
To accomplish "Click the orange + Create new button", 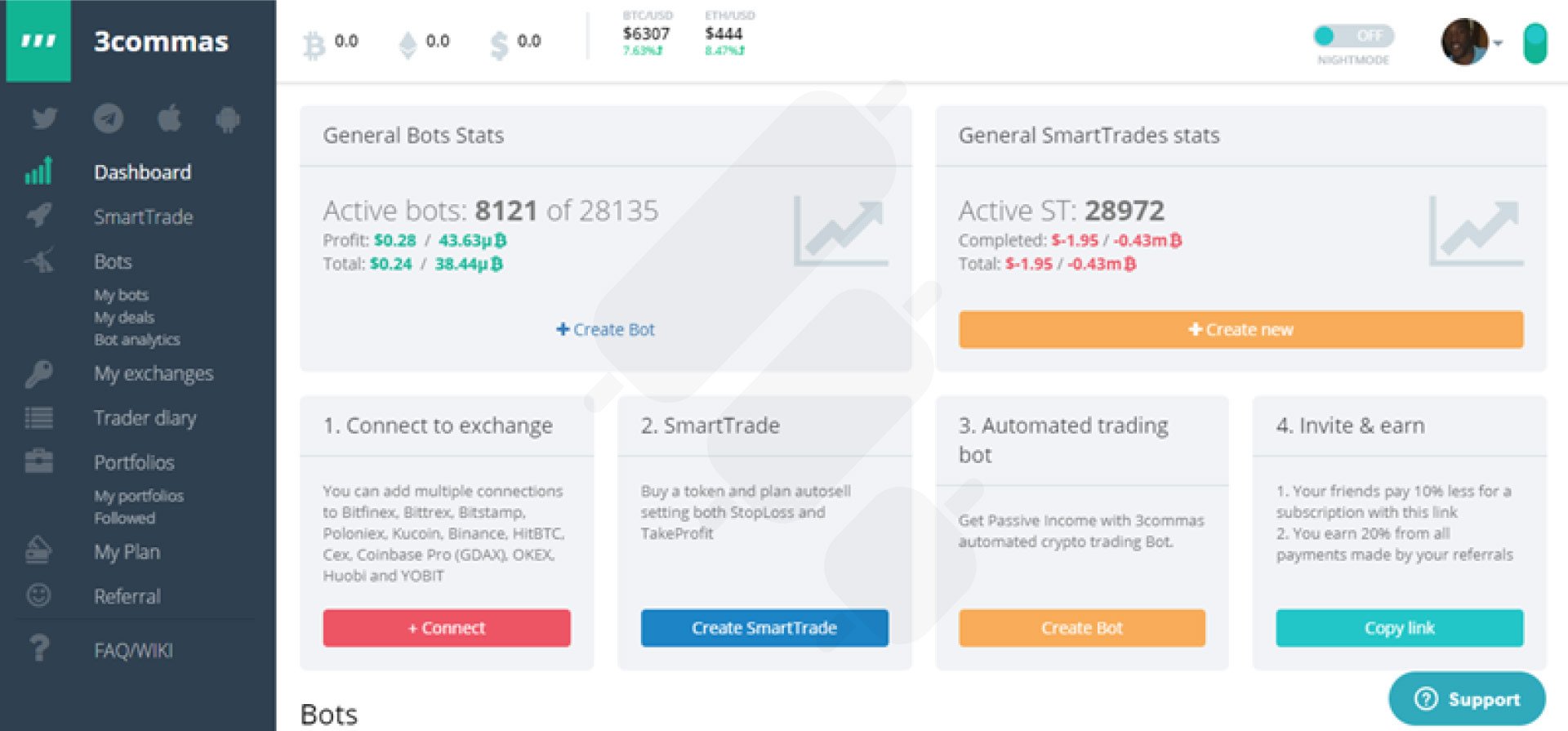I will [1241, 329].
